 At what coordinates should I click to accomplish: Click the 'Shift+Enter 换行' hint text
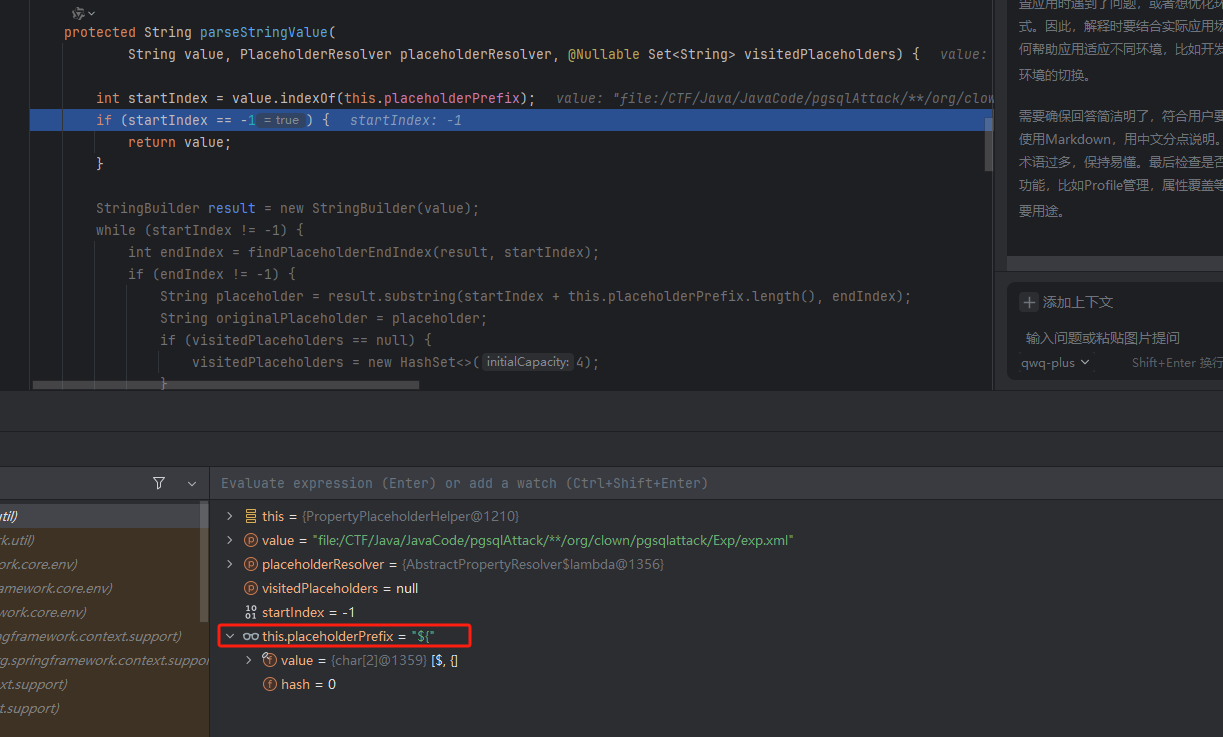click(x=1176, y=363)
